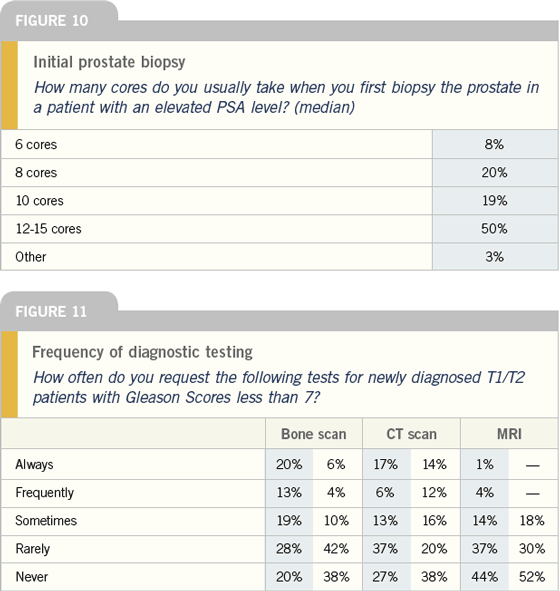This screenshot has height=591, width=560.
Task: Click the Frequency of diagnostic testing title
Action: [x=142, y=352]
